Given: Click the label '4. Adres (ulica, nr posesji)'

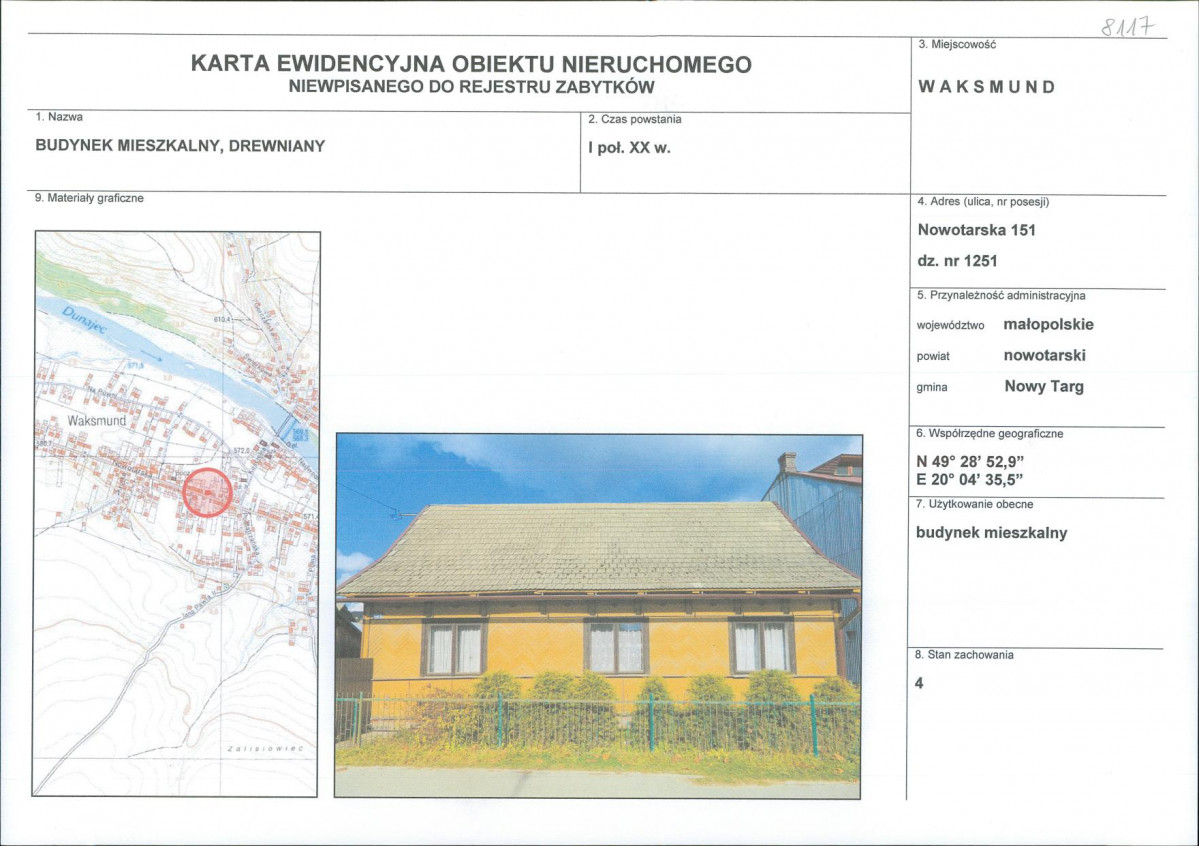Looking at the screenshot, I should click(x=983, y=202).
